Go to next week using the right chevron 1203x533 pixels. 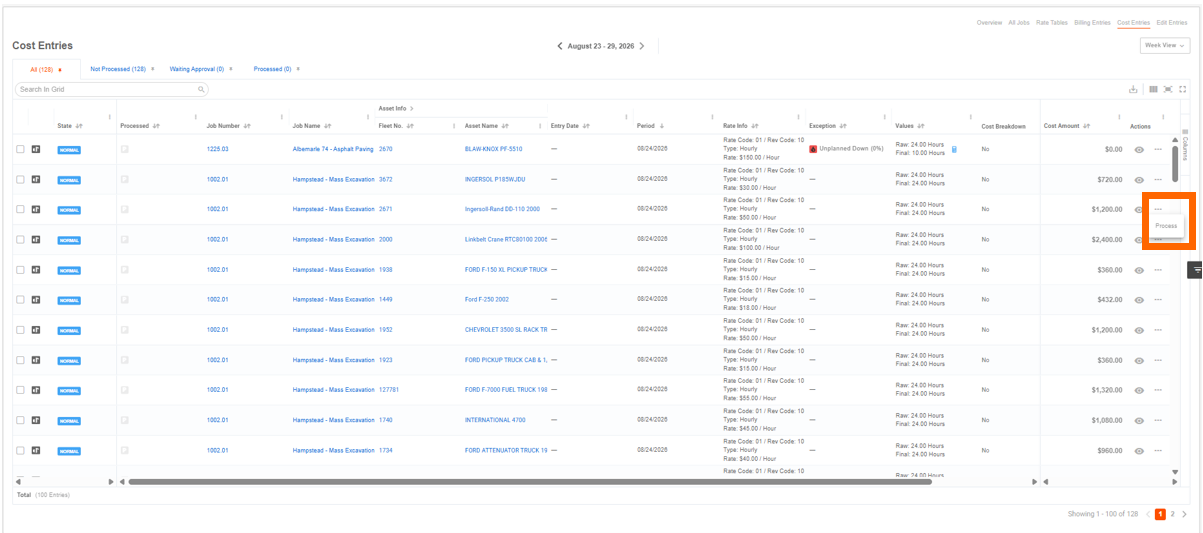[642, 46]
